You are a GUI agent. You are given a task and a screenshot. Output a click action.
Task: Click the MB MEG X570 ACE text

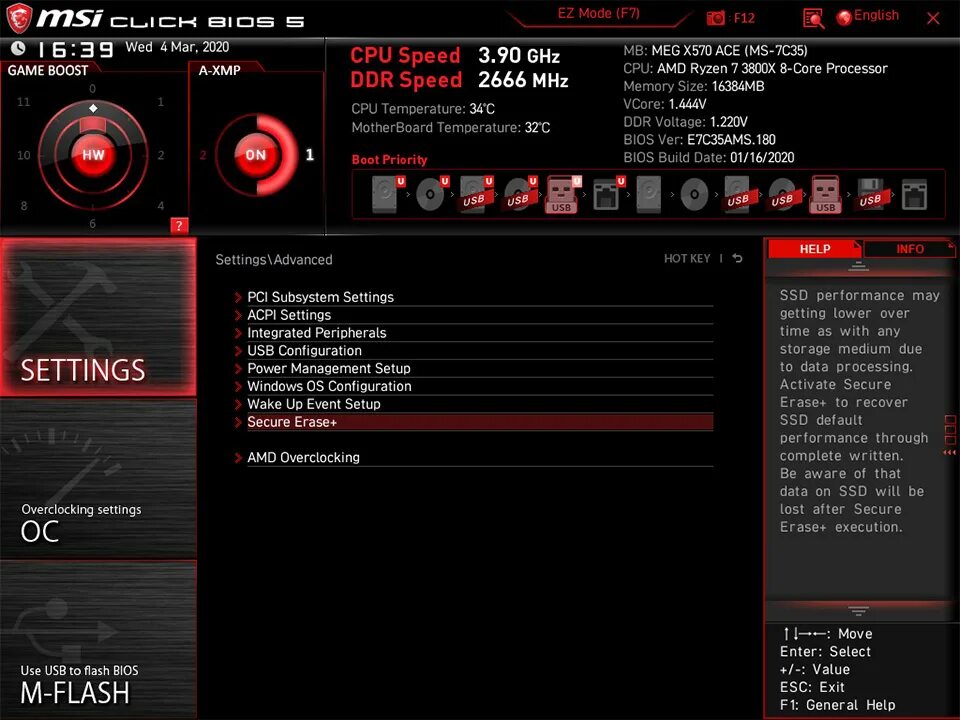pos(715,50)
